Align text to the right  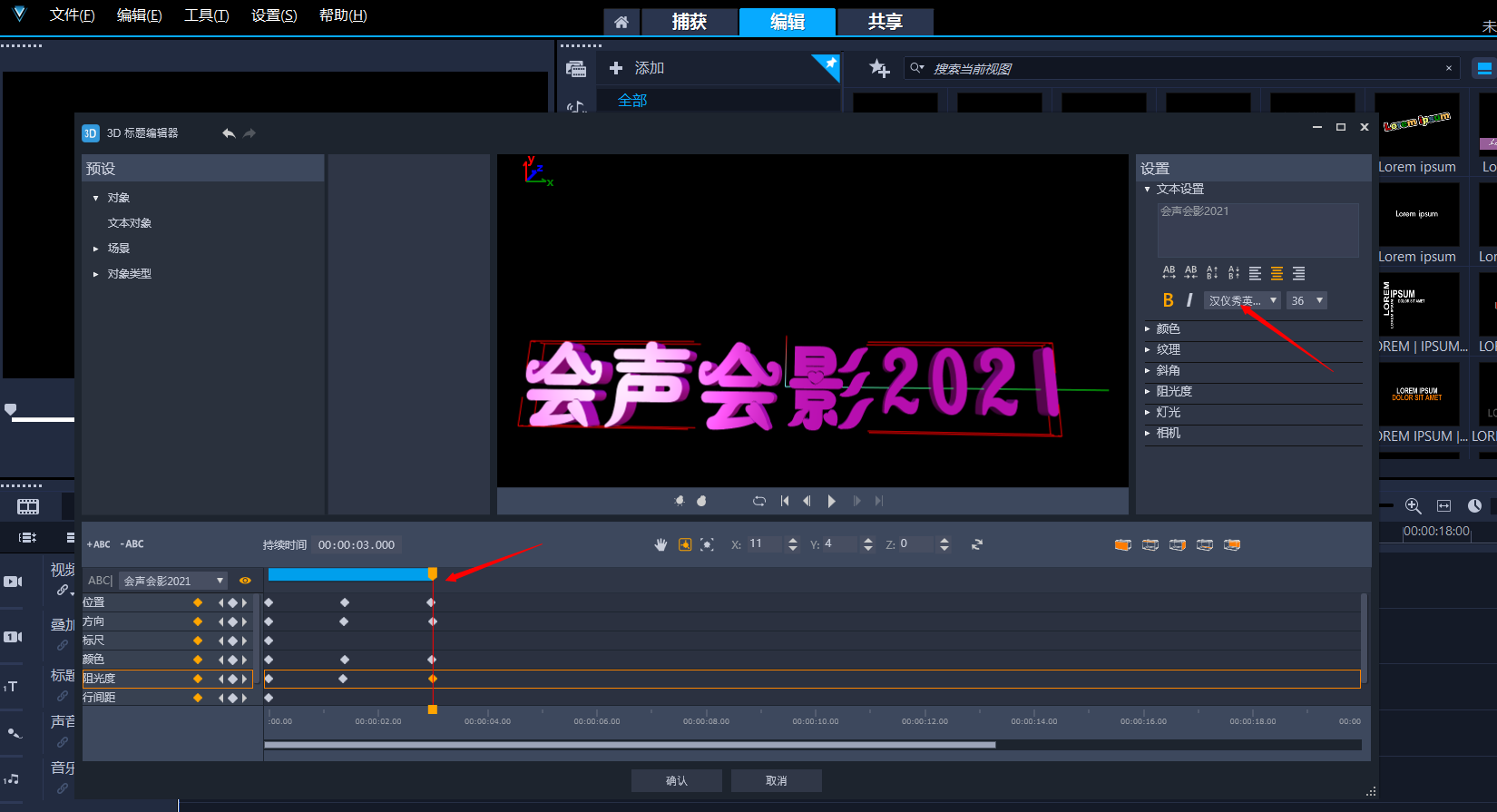click(x=1298, y=273)
